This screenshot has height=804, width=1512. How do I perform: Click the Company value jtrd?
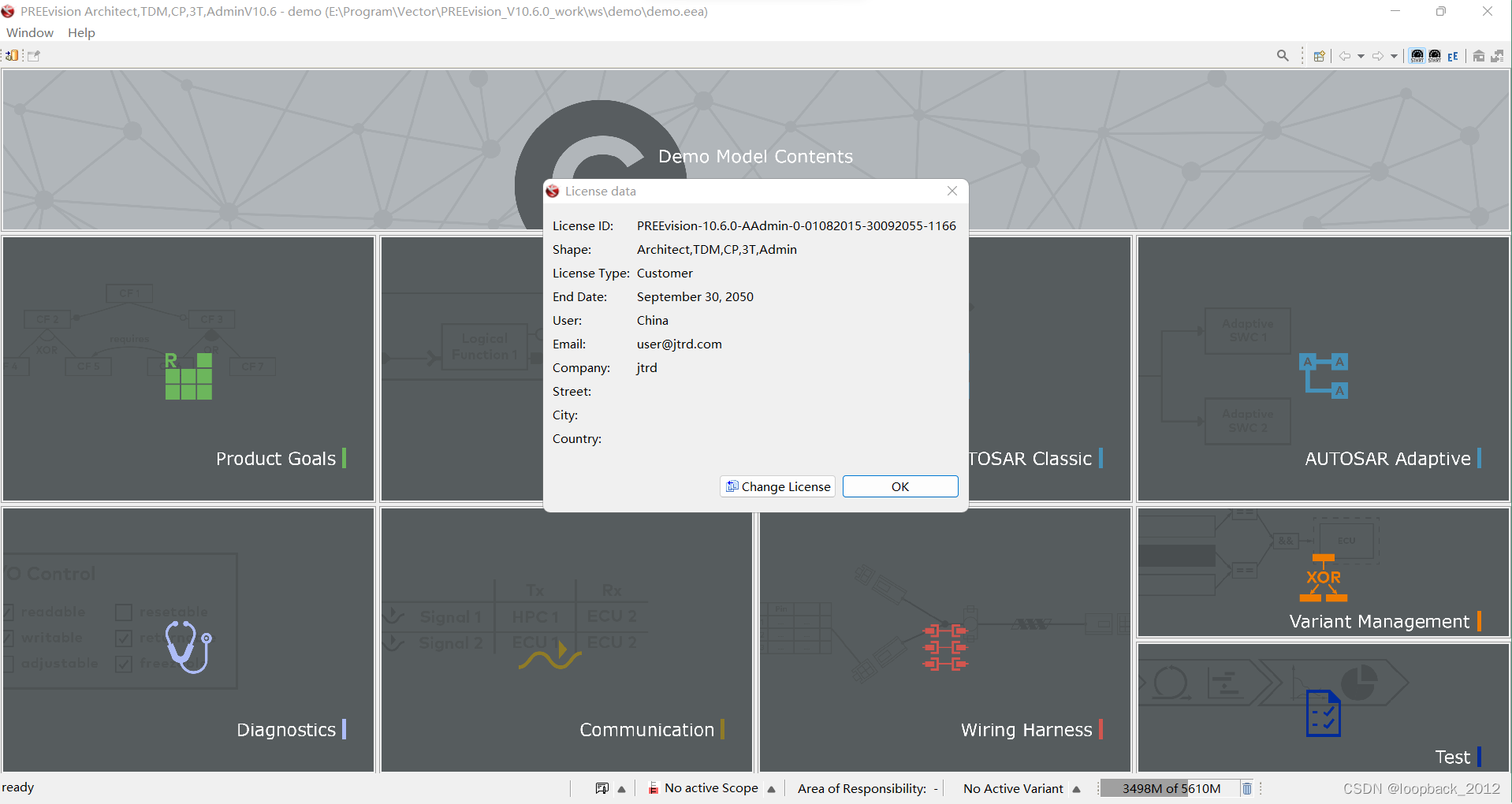(x=646, y=368)
